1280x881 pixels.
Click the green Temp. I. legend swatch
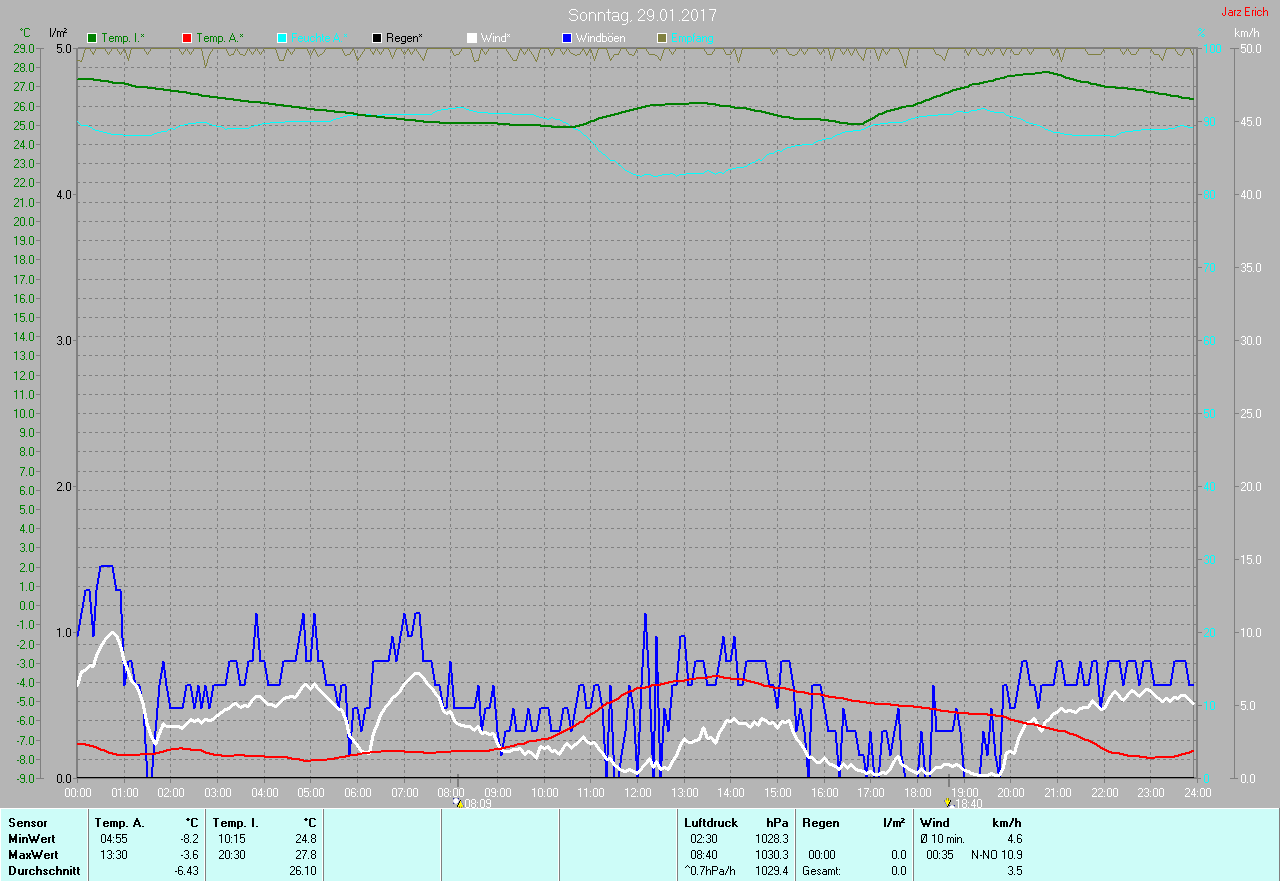(x=92, y=38)
